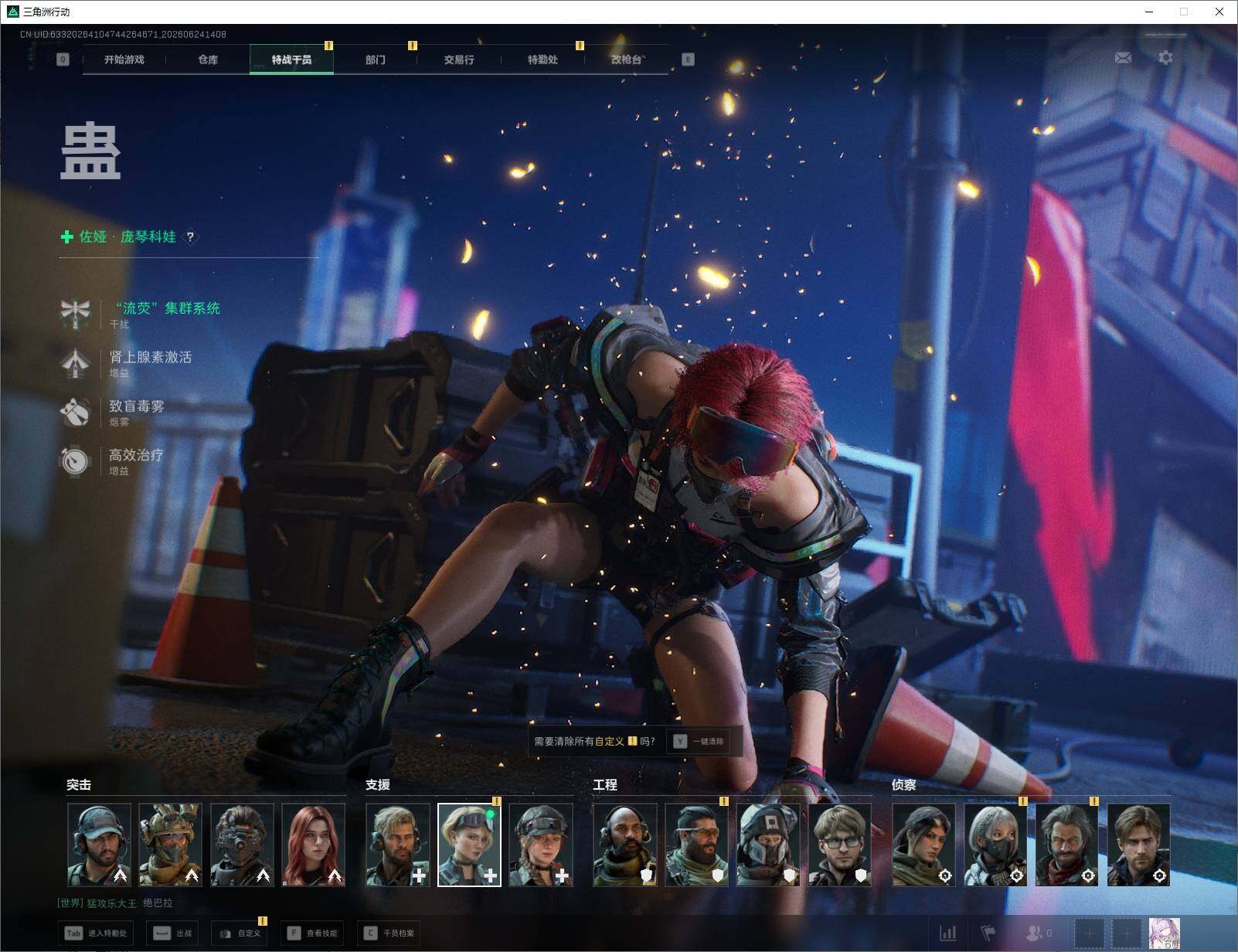Select the "流荧"集群系统 skill icon
The width and height of the screenshot is (1238, 952).
[x=75, y=313]
